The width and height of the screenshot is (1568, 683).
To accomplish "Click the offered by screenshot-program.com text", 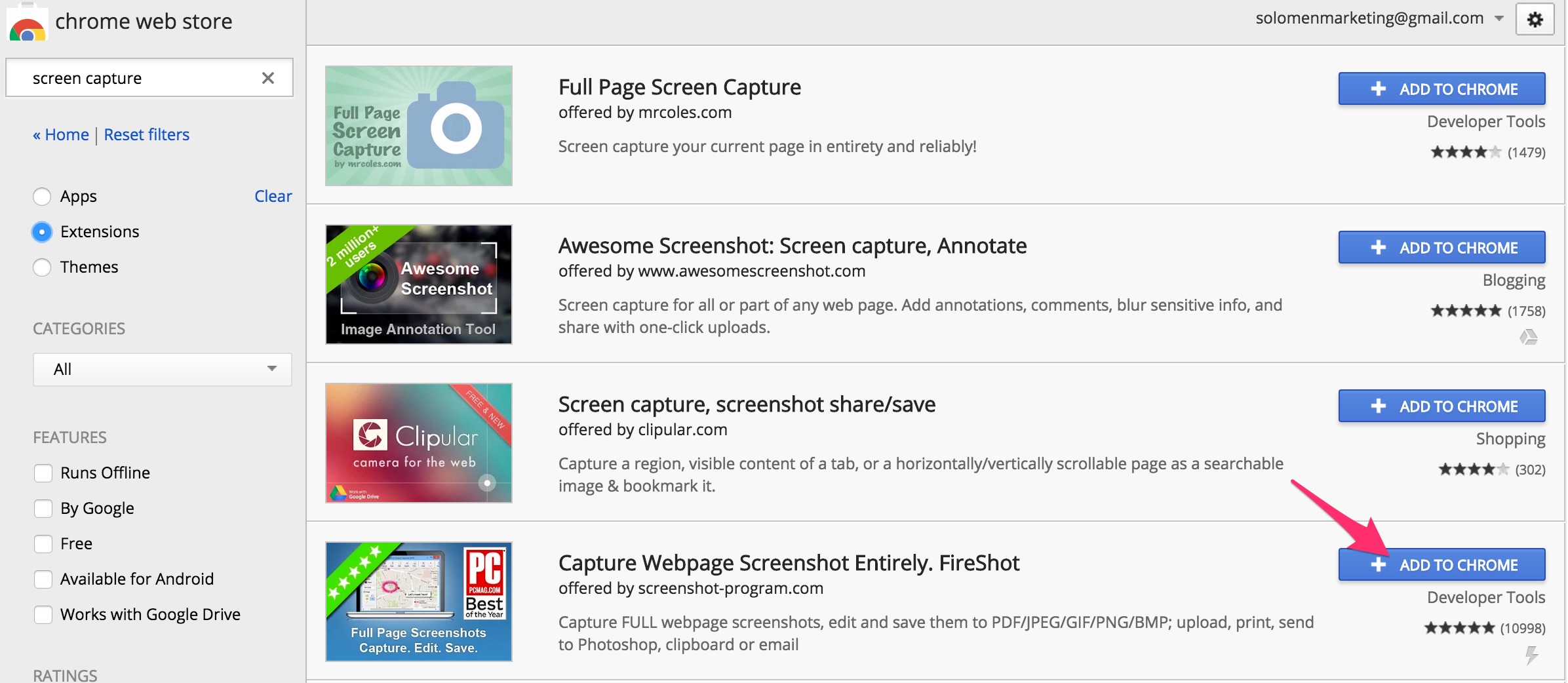I will [691, 589].
